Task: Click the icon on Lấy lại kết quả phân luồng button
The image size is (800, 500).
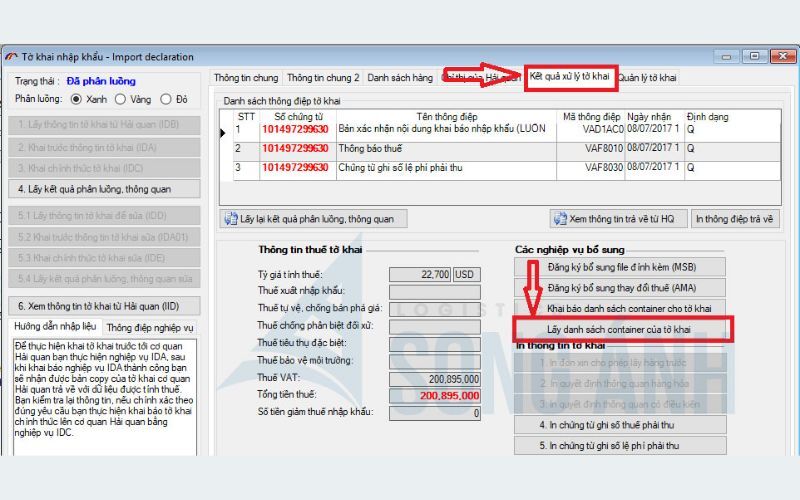Action: tap(231, 219)
